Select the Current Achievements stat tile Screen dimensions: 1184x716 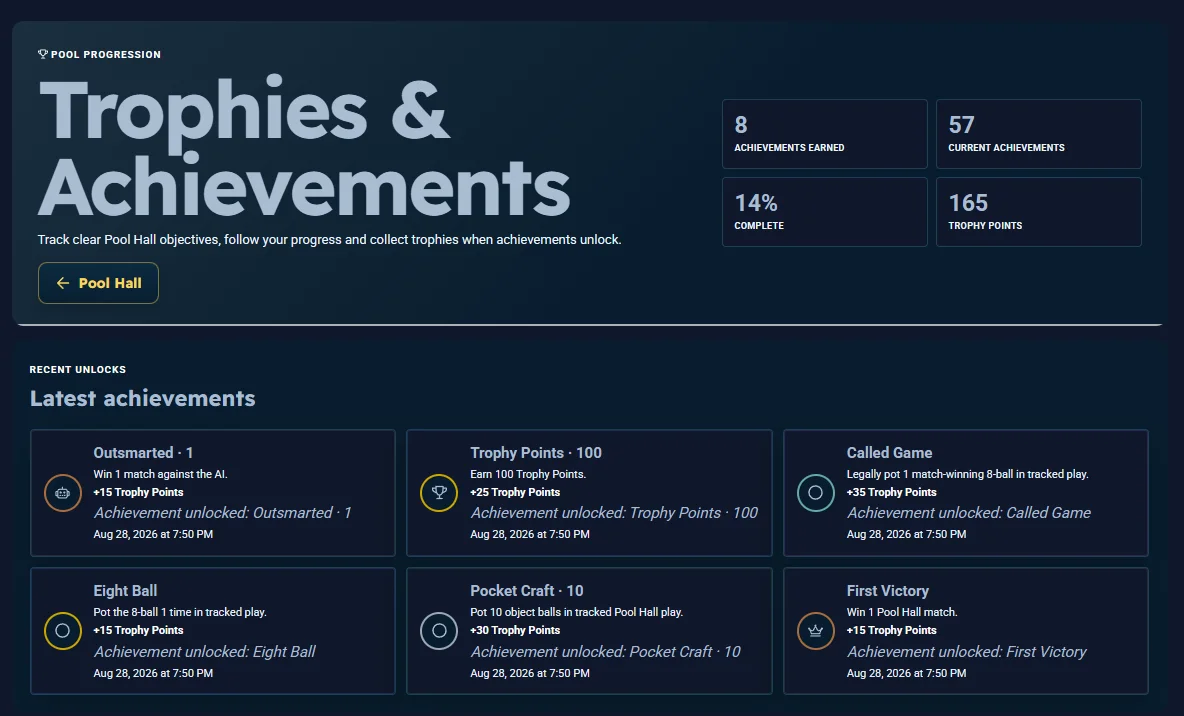click(x=1039, y=134)
